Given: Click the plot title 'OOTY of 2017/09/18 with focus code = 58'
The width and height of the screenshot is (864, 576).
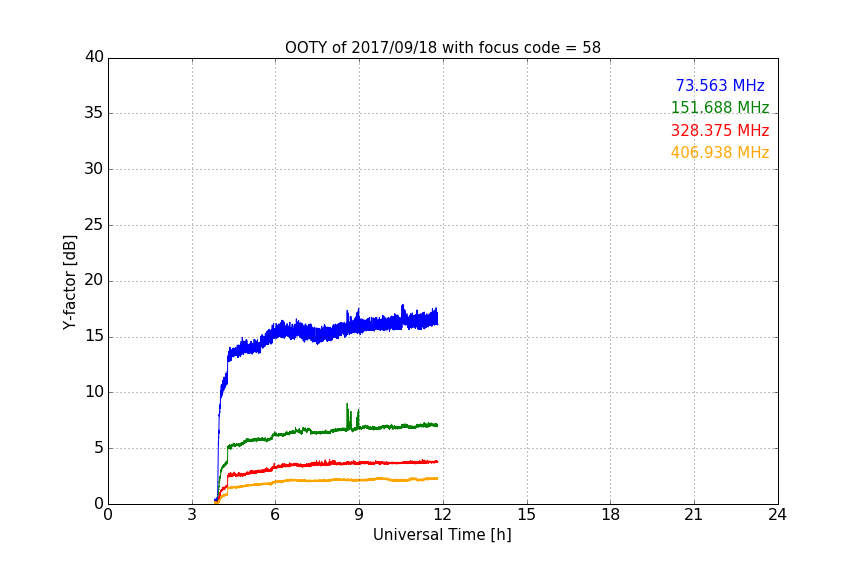Looking at the screenshot, I should pos(442,48).
